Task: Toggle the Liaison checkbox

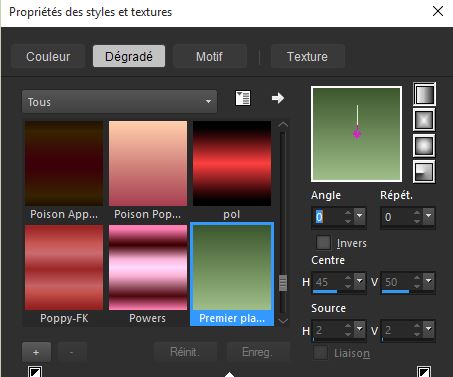Action: tap(320, 353)
